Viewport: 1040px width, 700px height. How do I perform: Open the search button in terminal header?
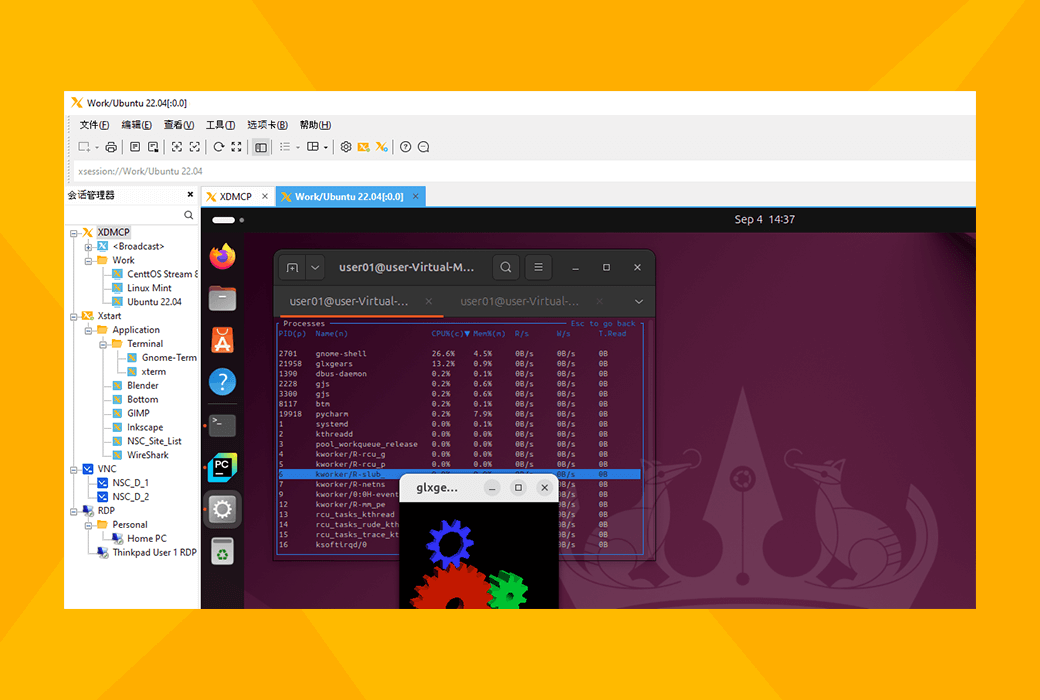pyautogui.click(x=506, y=268)
